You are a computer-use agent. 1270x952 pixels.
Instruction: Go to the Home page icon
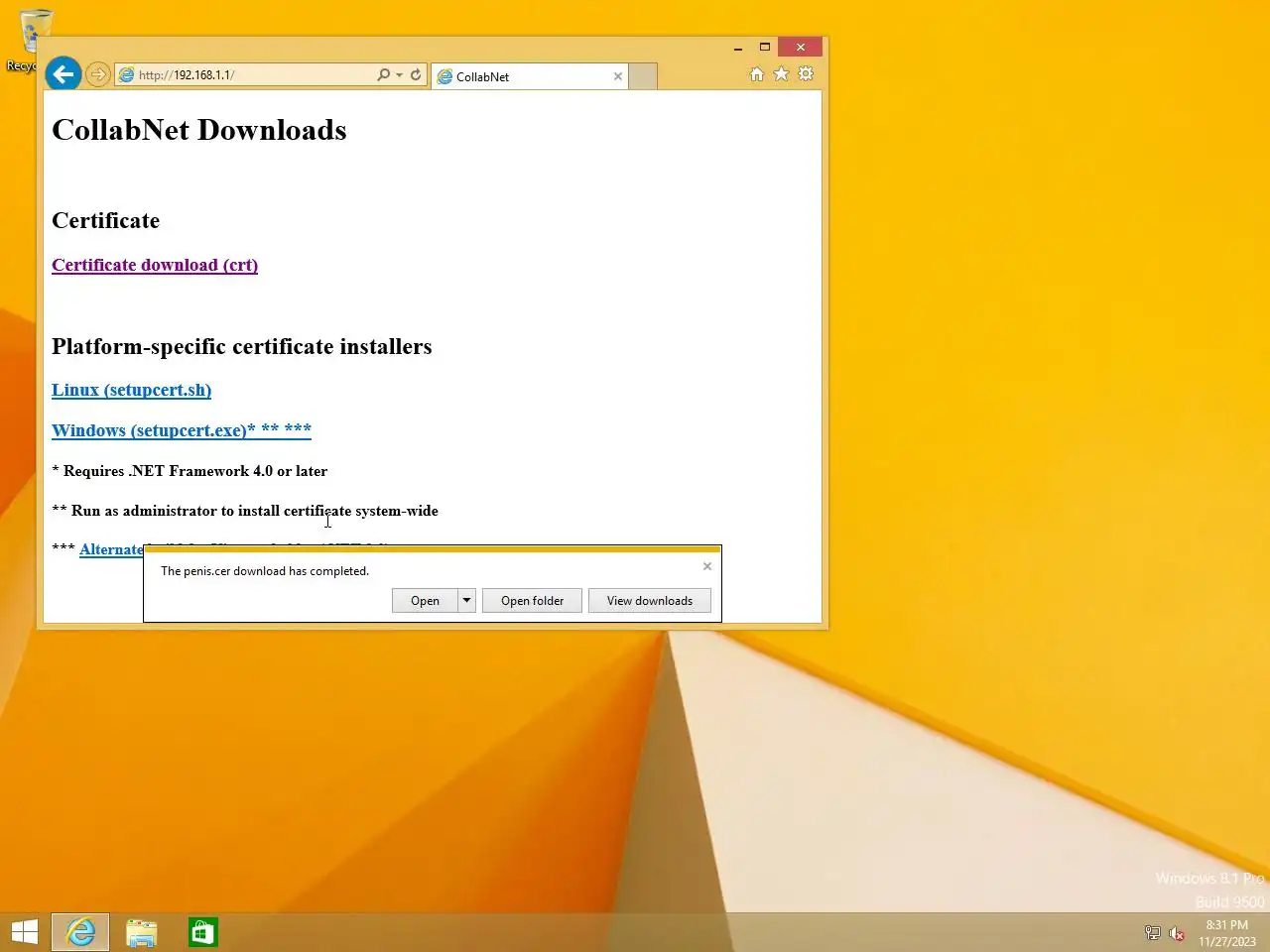click(x=757, y=74)
